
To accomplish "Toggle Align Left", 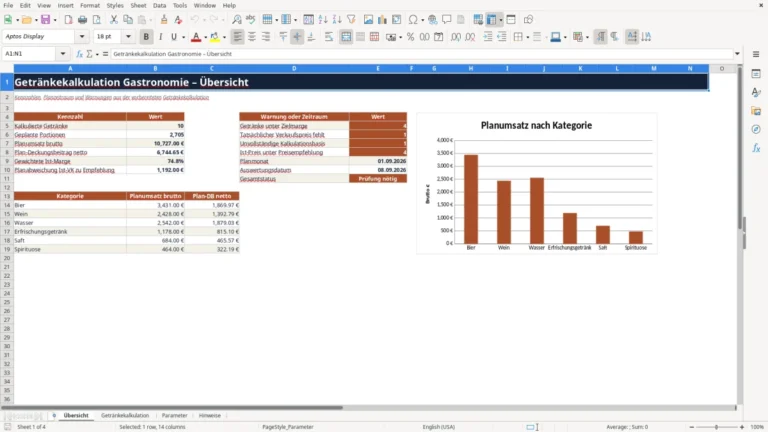I will [238, 37].
